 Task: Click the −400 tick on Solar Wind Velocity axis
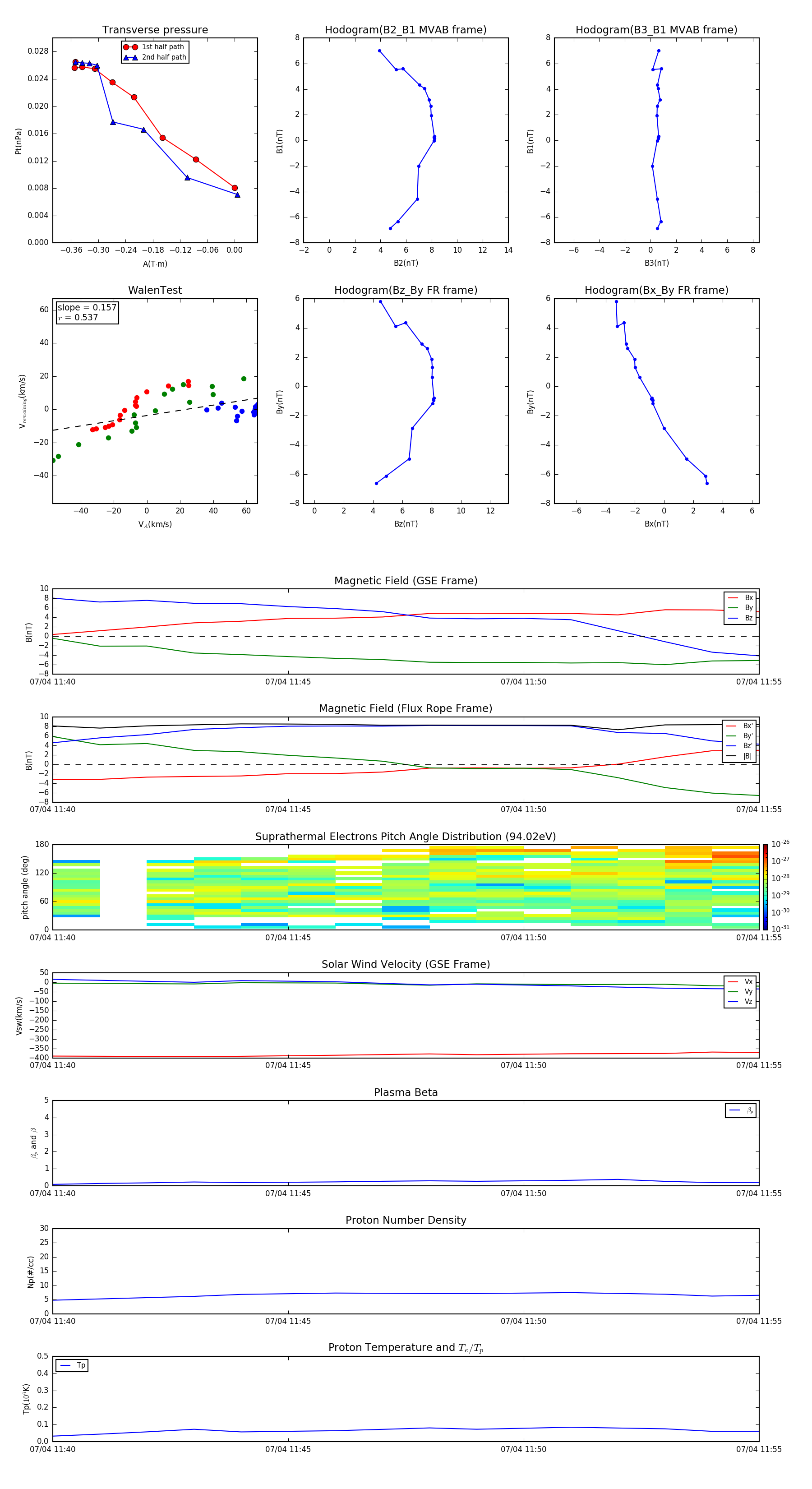click(x=38, y=1057)
